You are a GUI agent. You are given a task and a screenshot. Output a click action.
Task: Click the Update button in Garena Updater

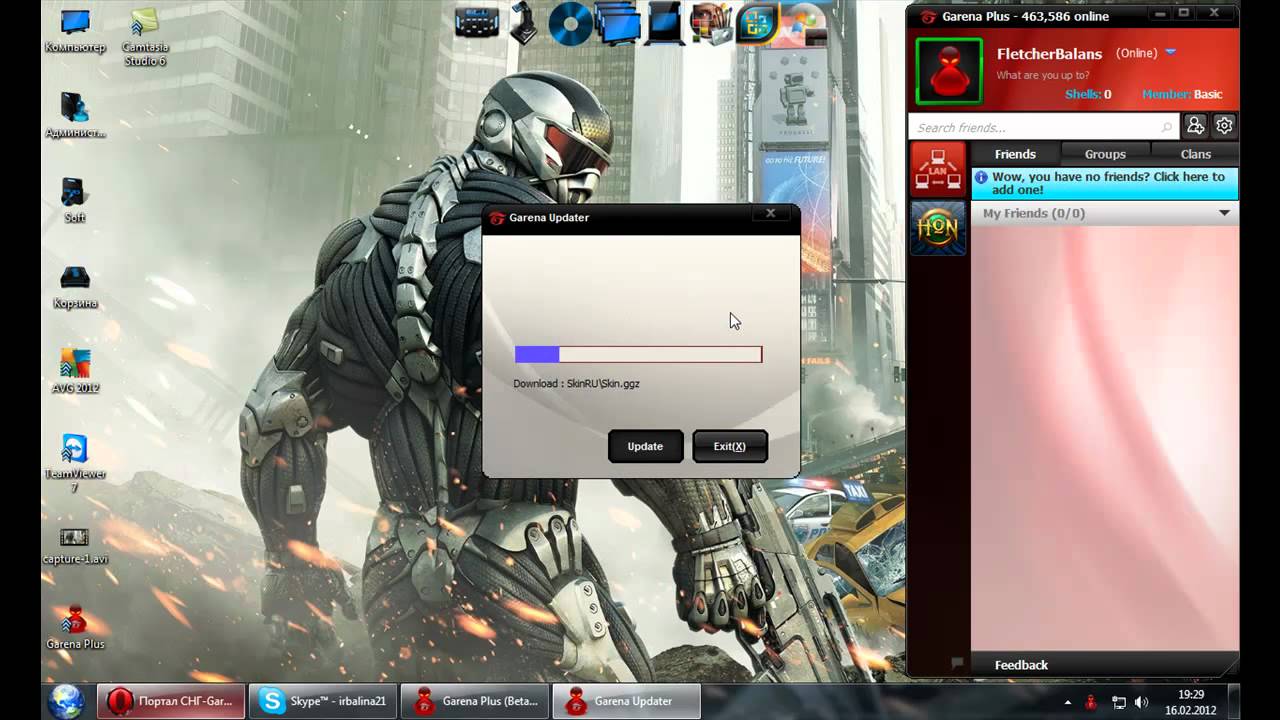(645, 446)
